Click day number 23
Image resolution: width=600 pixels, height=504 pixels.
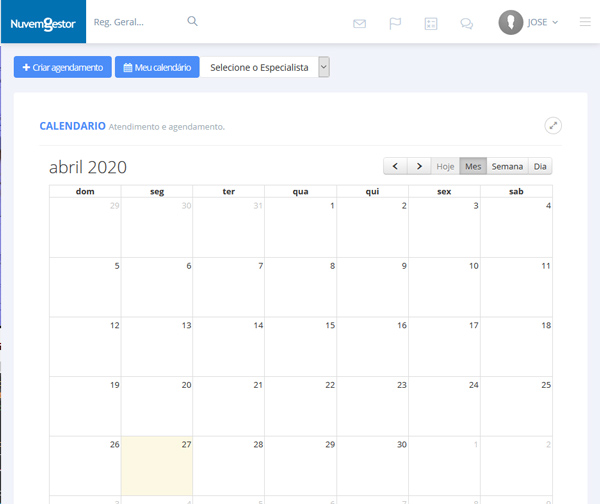tap(402, 385)
